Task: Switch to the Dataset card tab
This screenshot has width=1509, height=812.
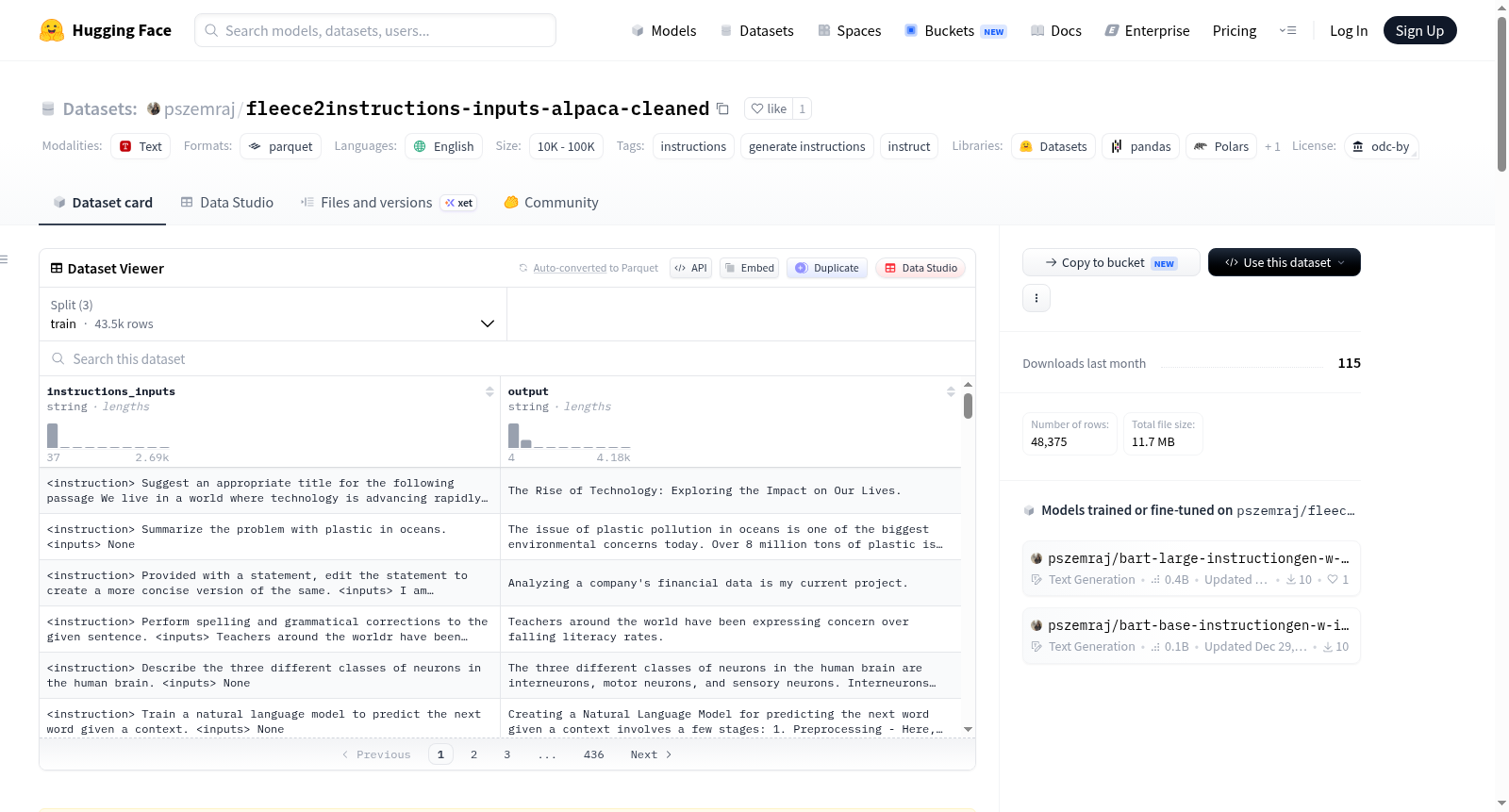Action: pos(103,202)
